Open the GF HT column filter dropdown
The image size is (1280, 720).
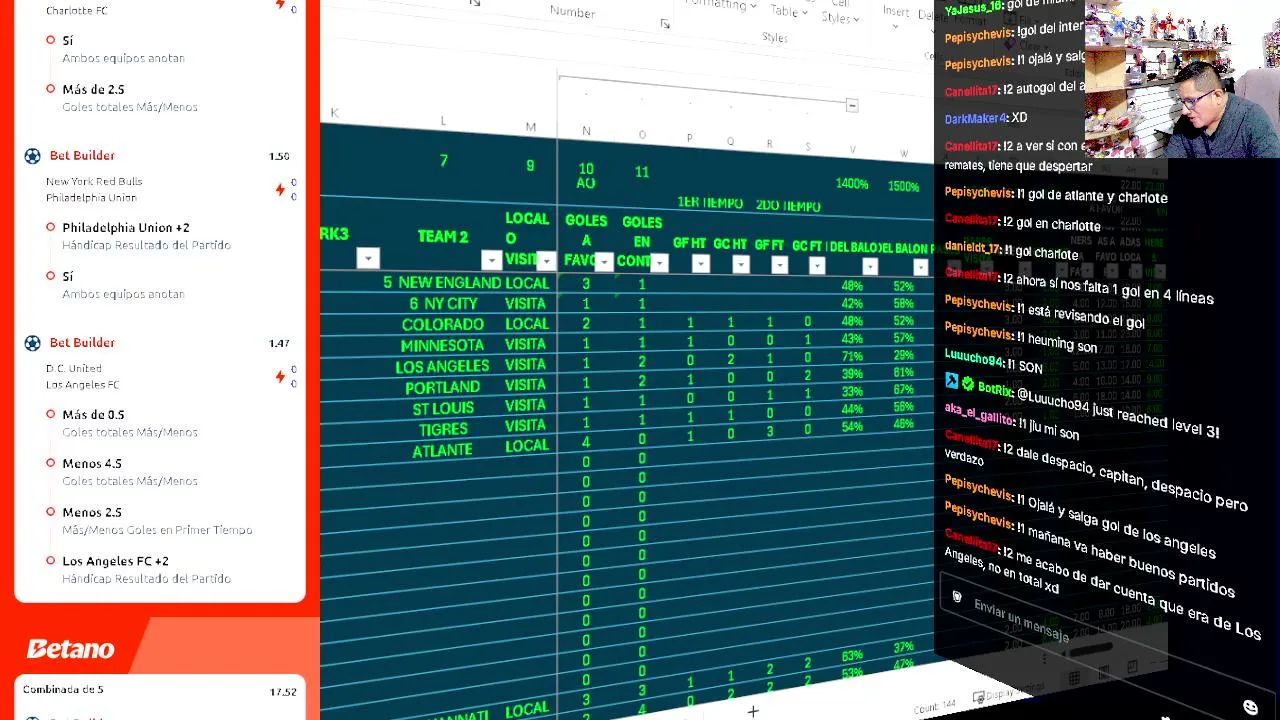(x=700, y=264)
